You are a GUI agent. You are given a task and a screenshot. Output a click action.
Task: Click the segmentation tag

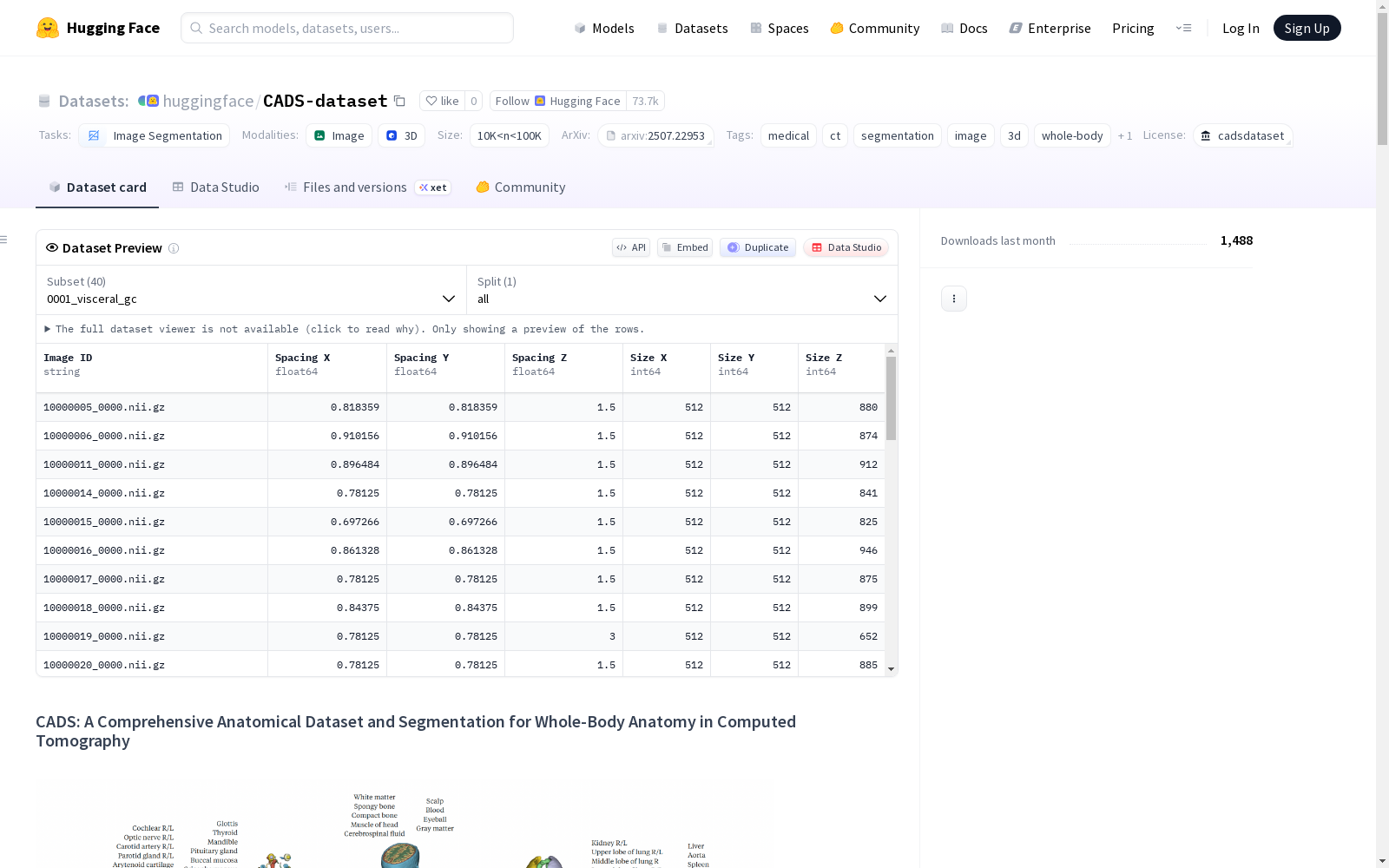pos(898,136)
